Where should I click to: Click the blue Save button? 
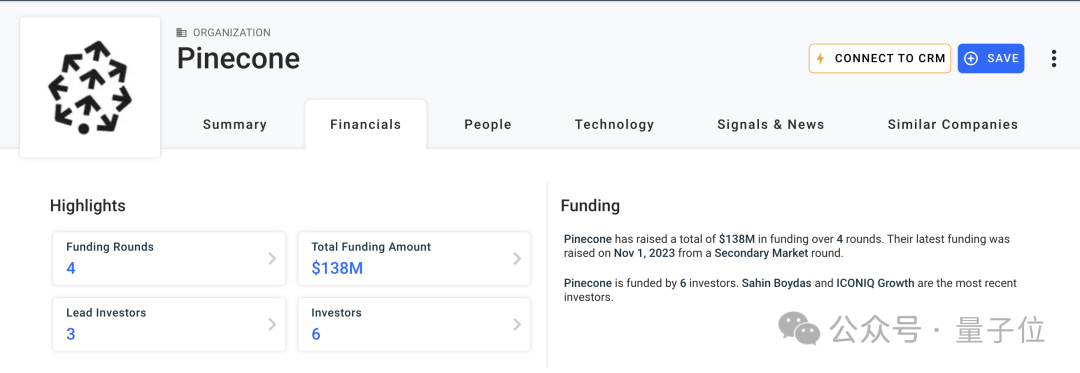tap(991, 58)
